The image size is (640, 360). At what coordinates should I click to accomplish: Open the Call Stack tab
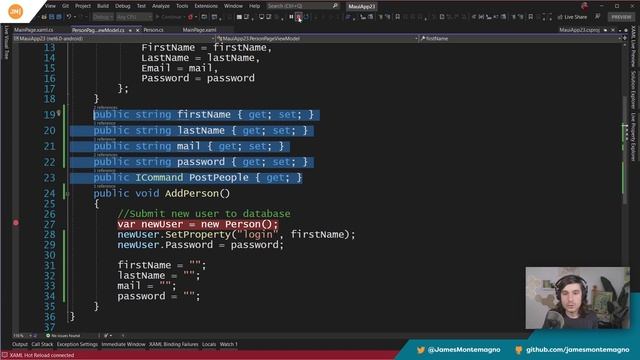[42, 344]
